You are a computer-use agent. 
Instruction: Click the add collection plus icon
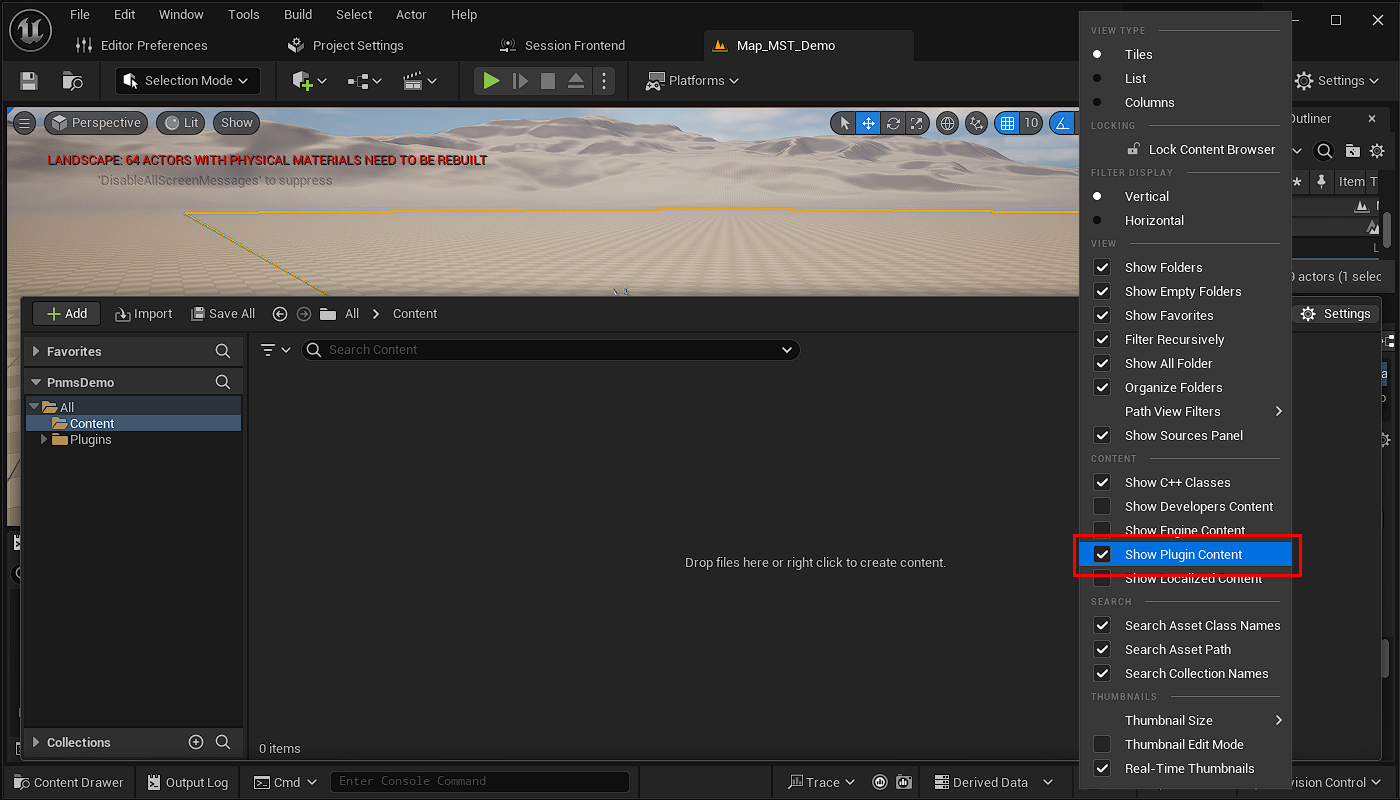[x=196, y=742]
